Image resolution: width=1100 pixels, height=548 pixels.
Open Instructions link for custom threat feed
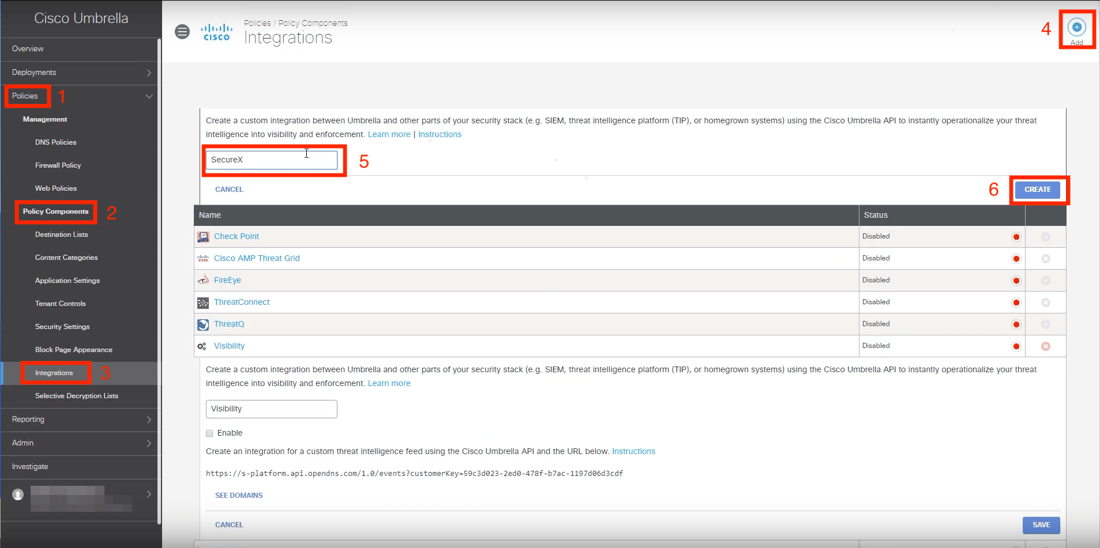point(633,451)
